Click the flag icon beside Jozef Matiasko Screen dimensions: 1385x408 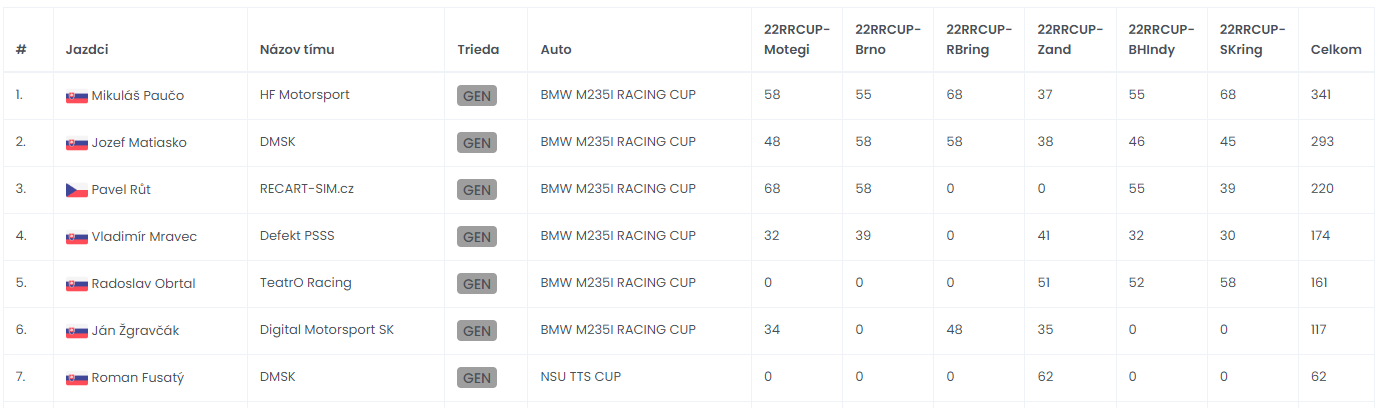coord(77,143)
